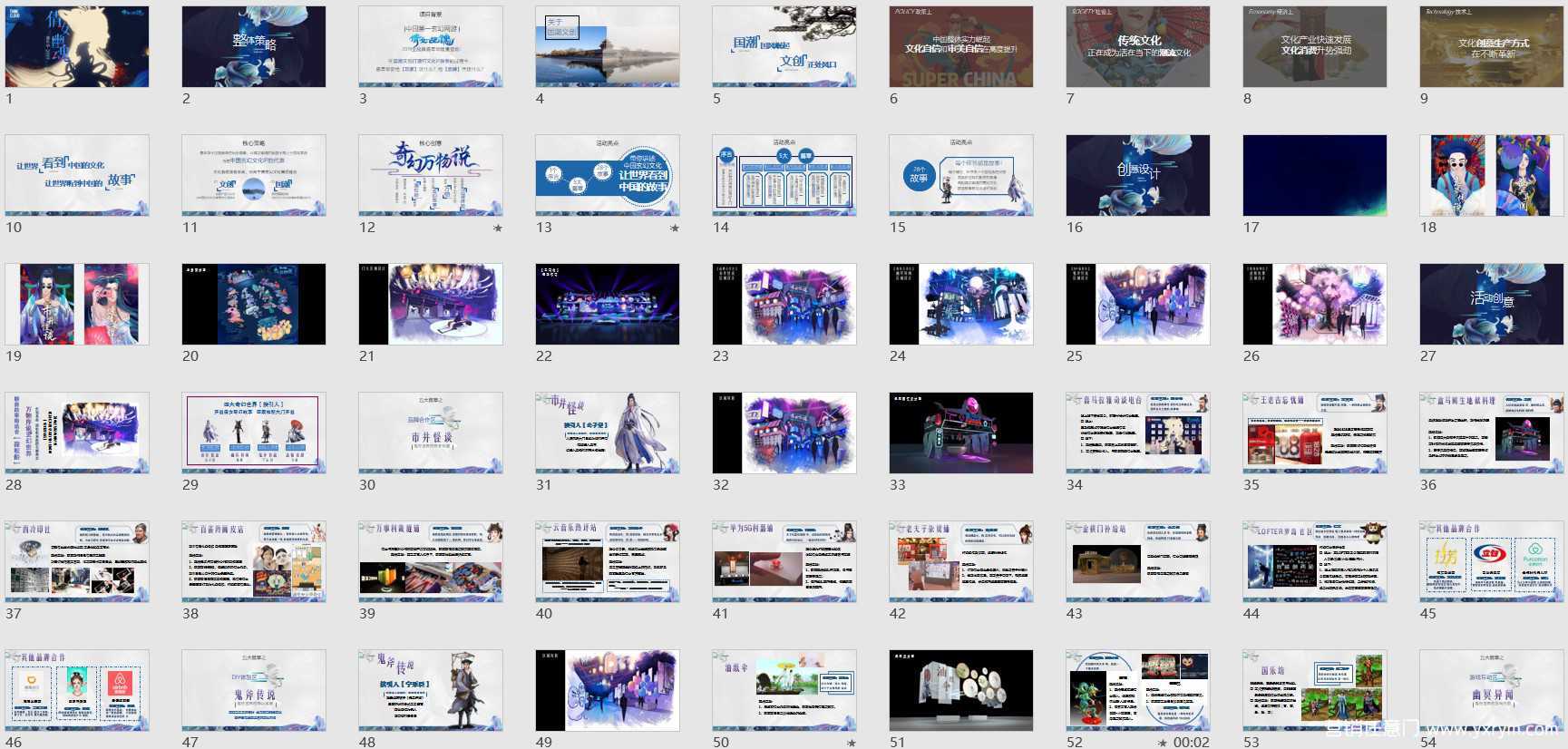This screenshot has height=749, width=1568.
Task: Select slide 2 '整体策略' thumbnail
Action: click(254, 46)
